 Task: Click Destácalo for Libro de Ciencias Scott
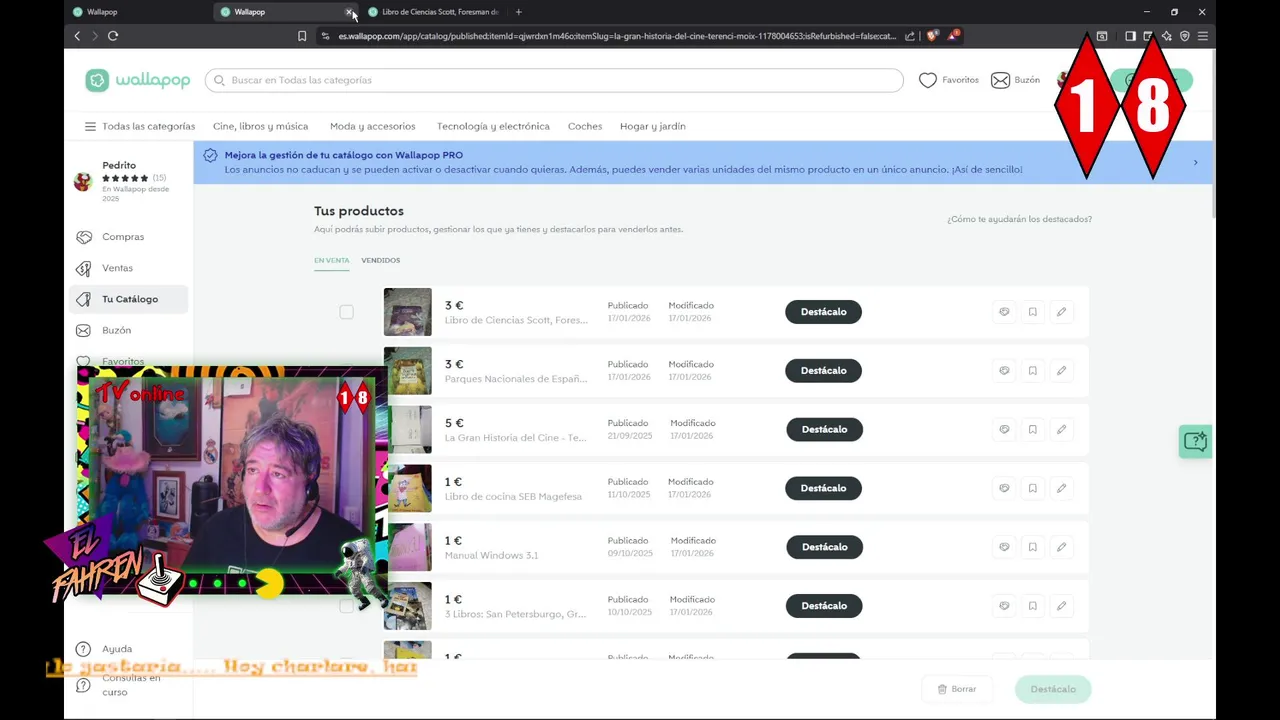823,312
